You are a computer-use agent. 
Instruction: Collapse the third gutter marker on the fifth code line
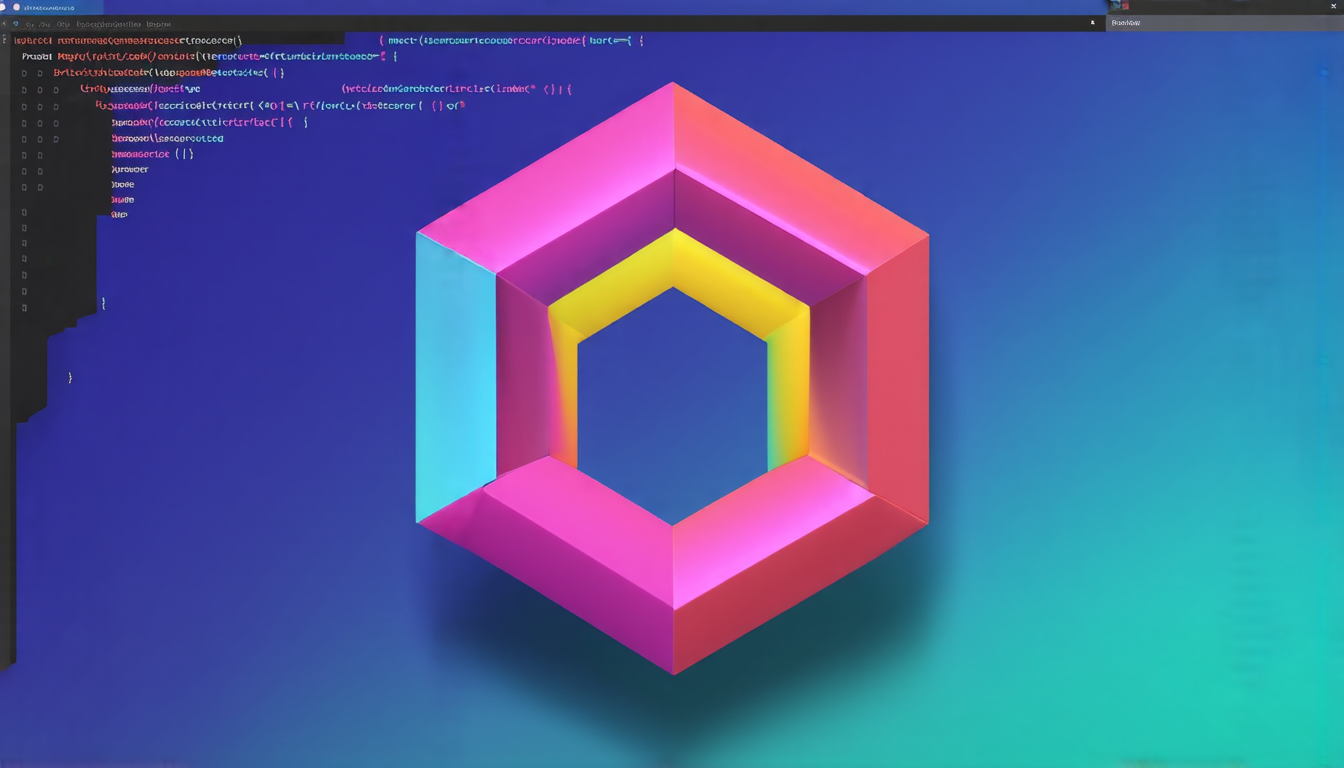pos(56,107)
